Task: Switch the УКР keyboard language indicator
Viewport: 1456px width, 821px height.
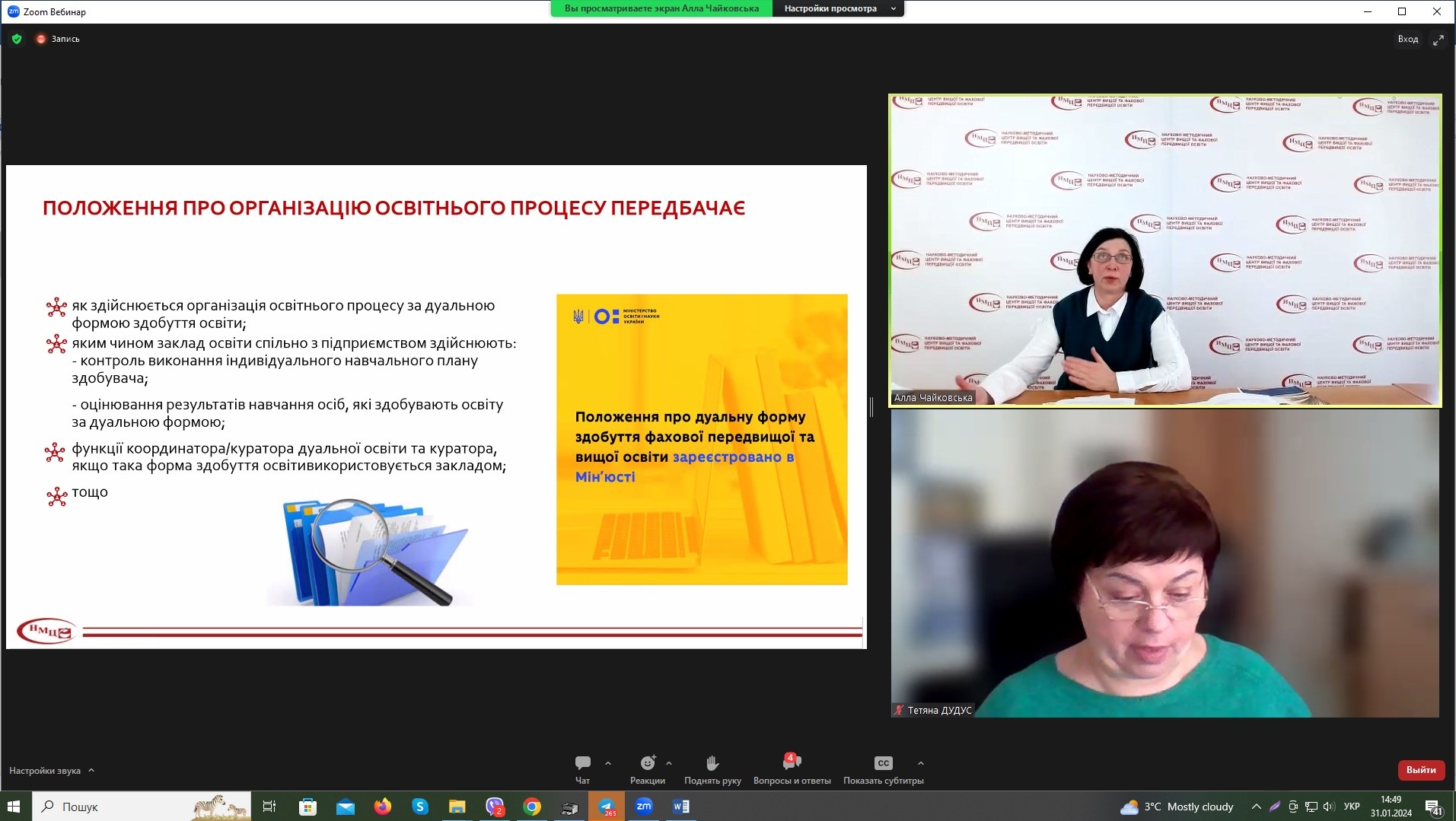Action: (1352, 807)
